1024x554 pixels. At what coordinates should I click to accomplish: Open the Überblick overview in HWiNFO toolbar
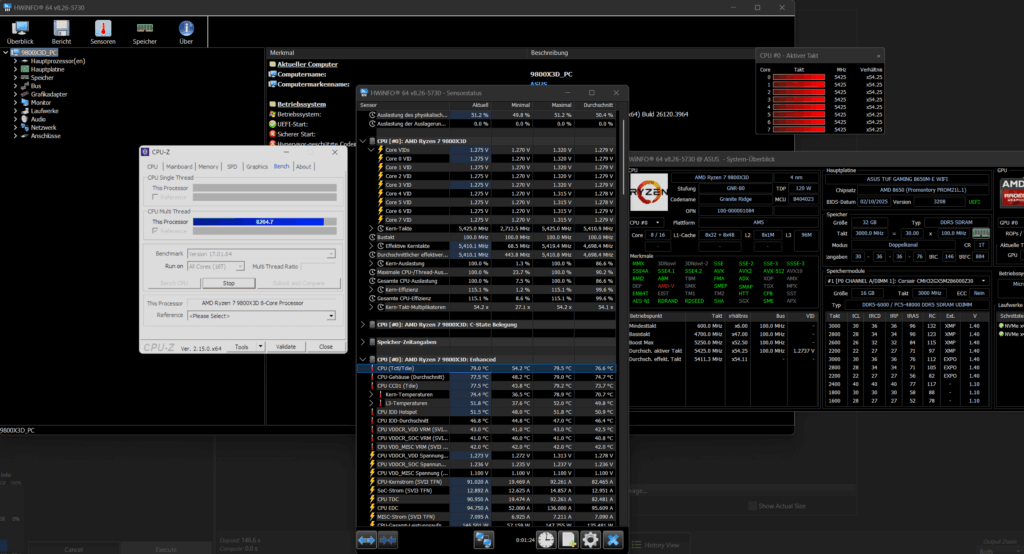(20, 32)
